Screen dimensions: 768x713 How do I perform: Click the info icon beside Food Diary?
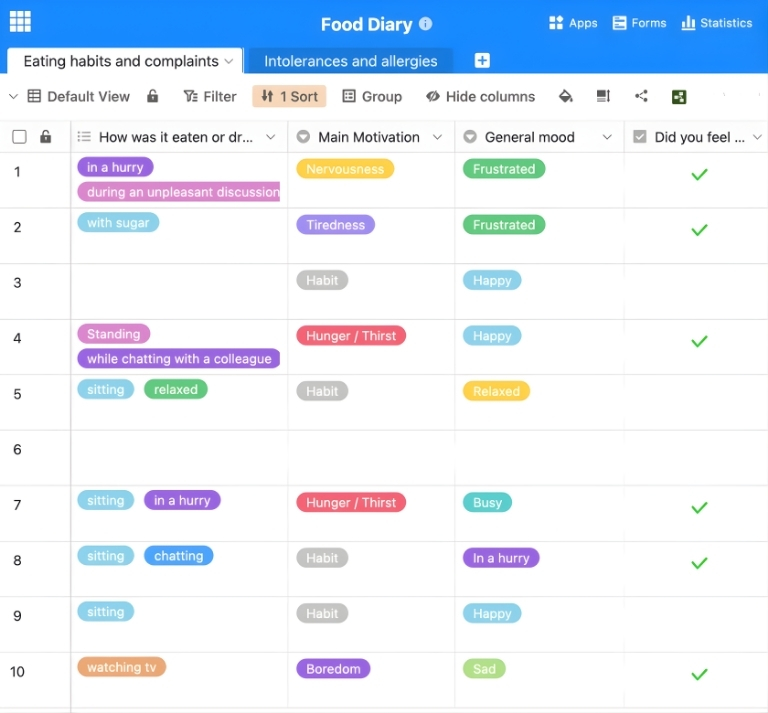[x=426, y=24]
